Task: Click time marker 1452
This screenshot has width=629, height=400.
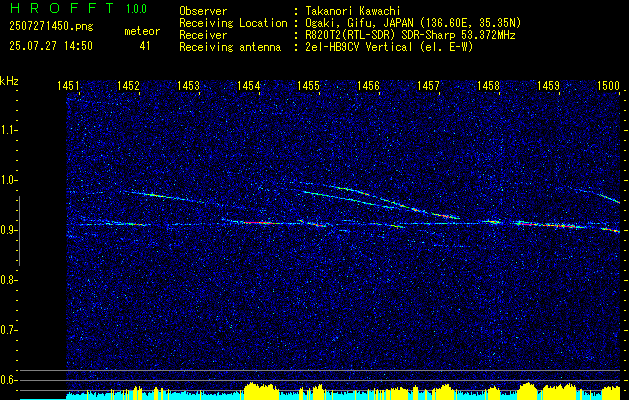Action: [x=128, y=85]
